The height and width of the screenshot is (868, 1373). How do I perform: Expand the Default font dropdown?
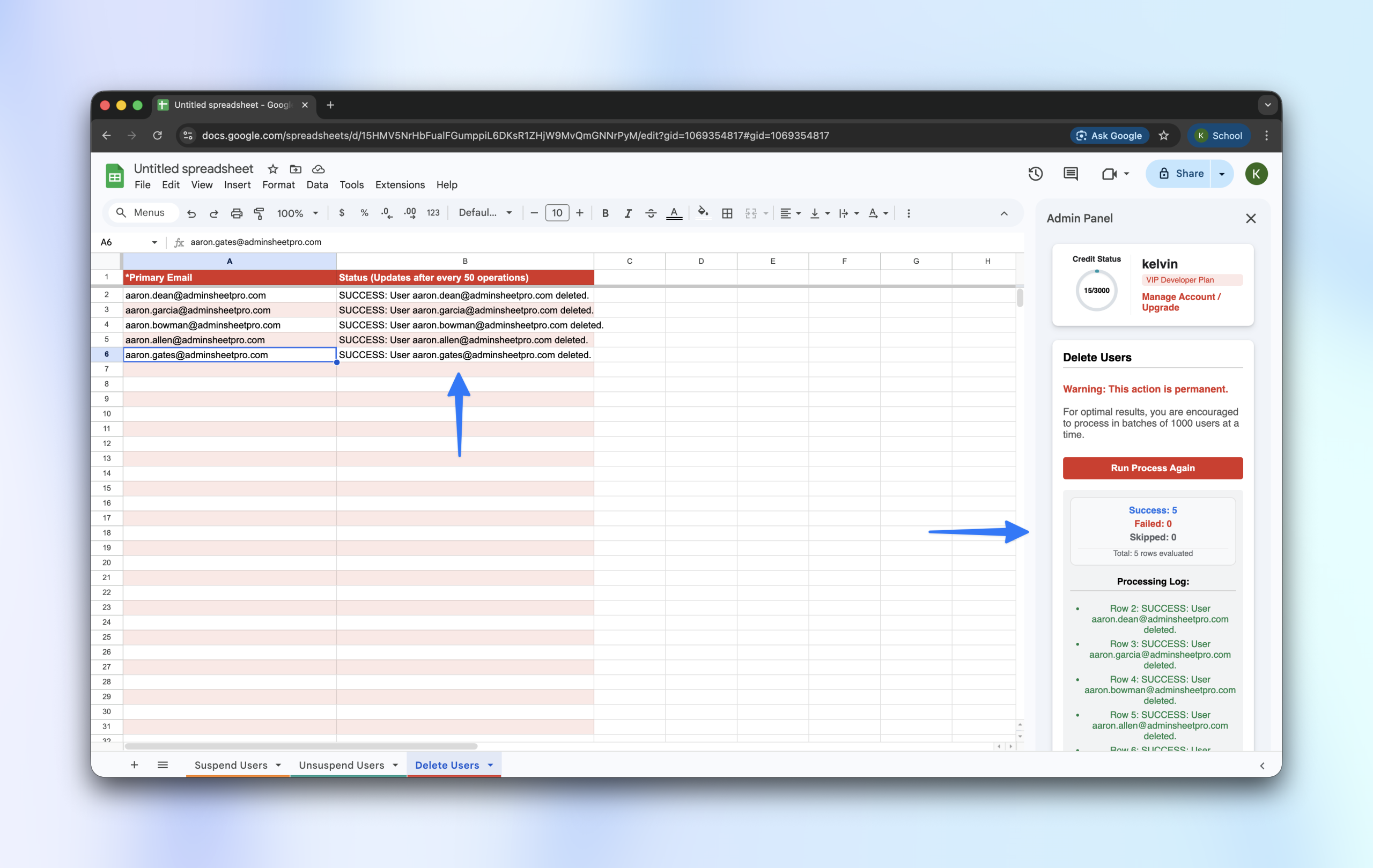click(485, 213)
